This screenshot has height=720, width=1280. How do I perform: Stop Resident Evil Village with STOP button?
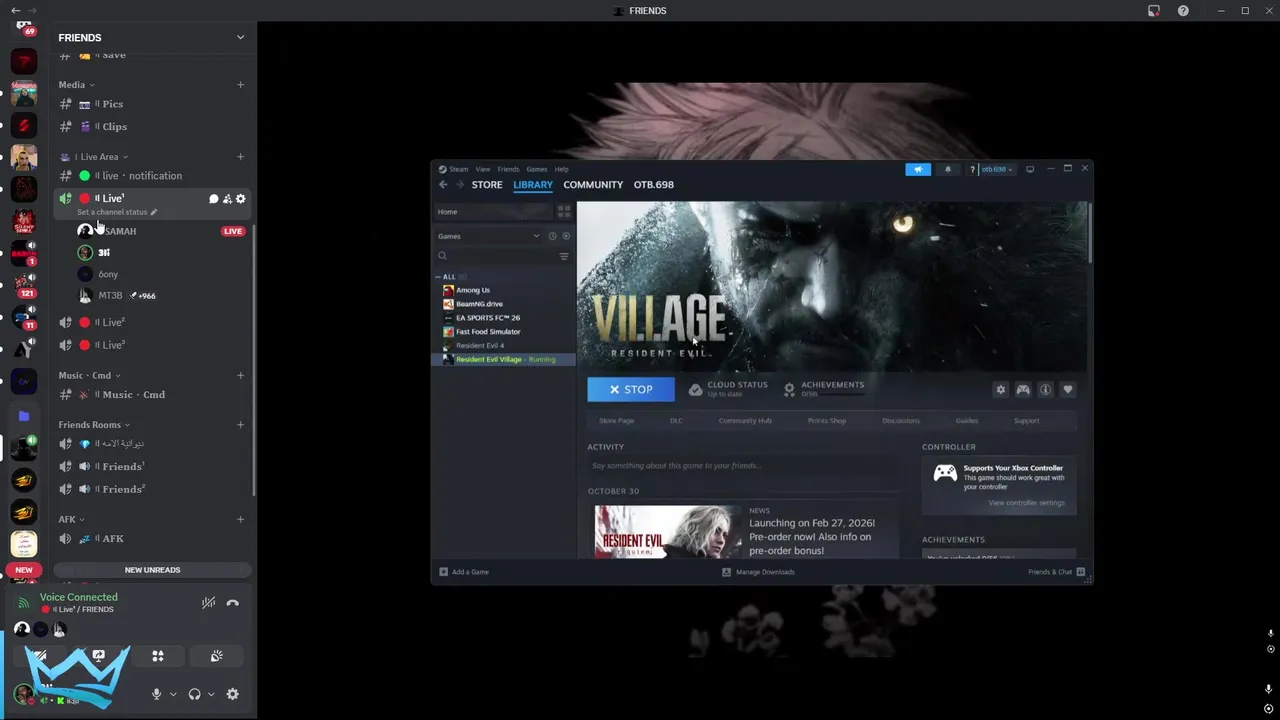[x=631, y=390]
